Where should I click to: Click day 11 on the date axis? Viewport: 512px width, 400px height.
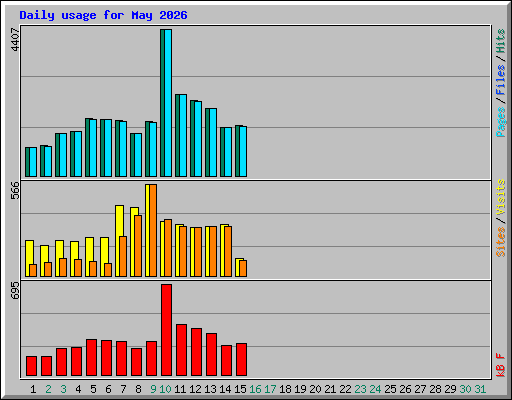[180, 389]
